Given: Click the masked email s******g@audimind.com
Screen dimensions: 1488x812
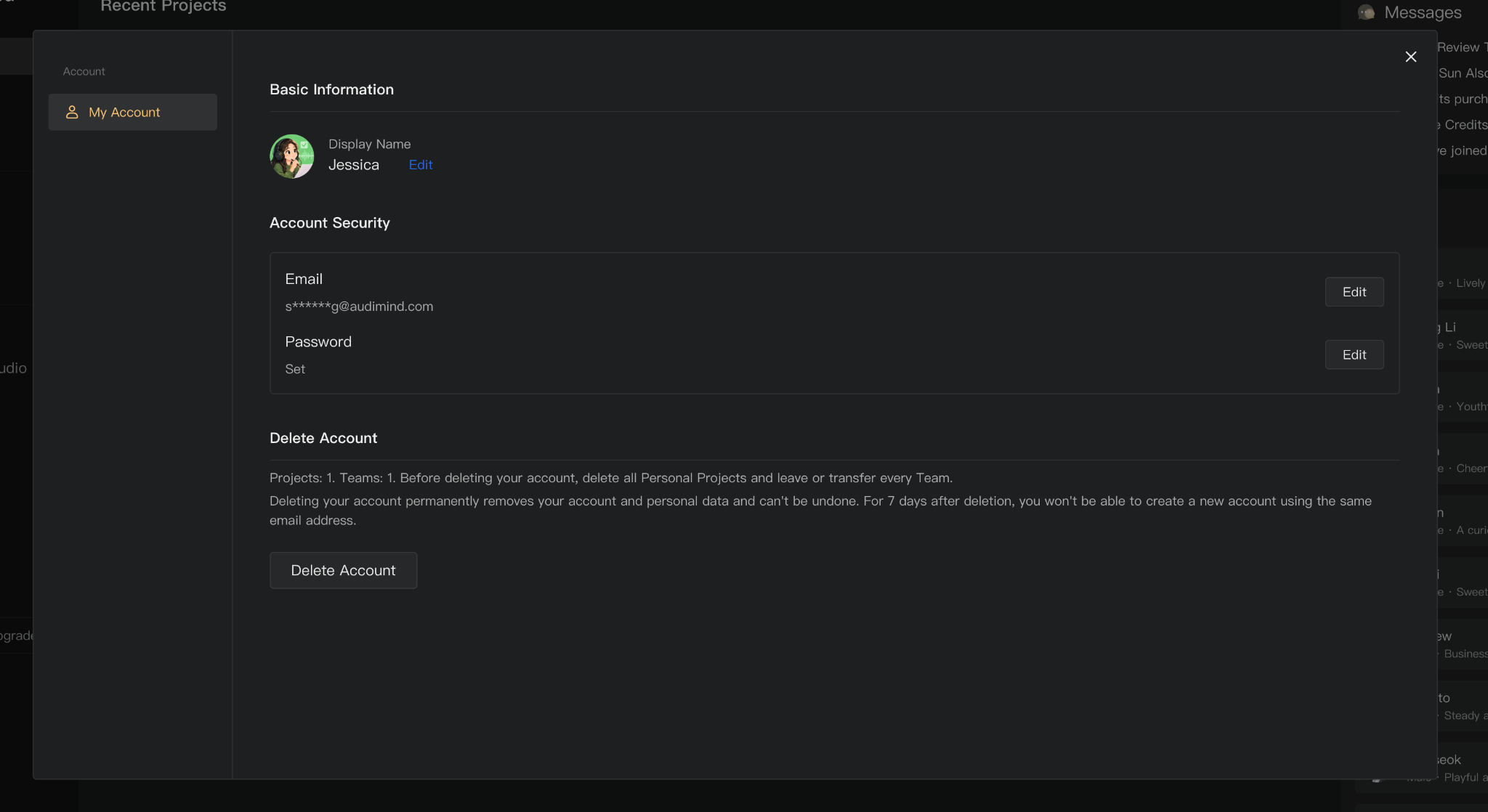Looking at the screenshot, I should pos(359,306).
